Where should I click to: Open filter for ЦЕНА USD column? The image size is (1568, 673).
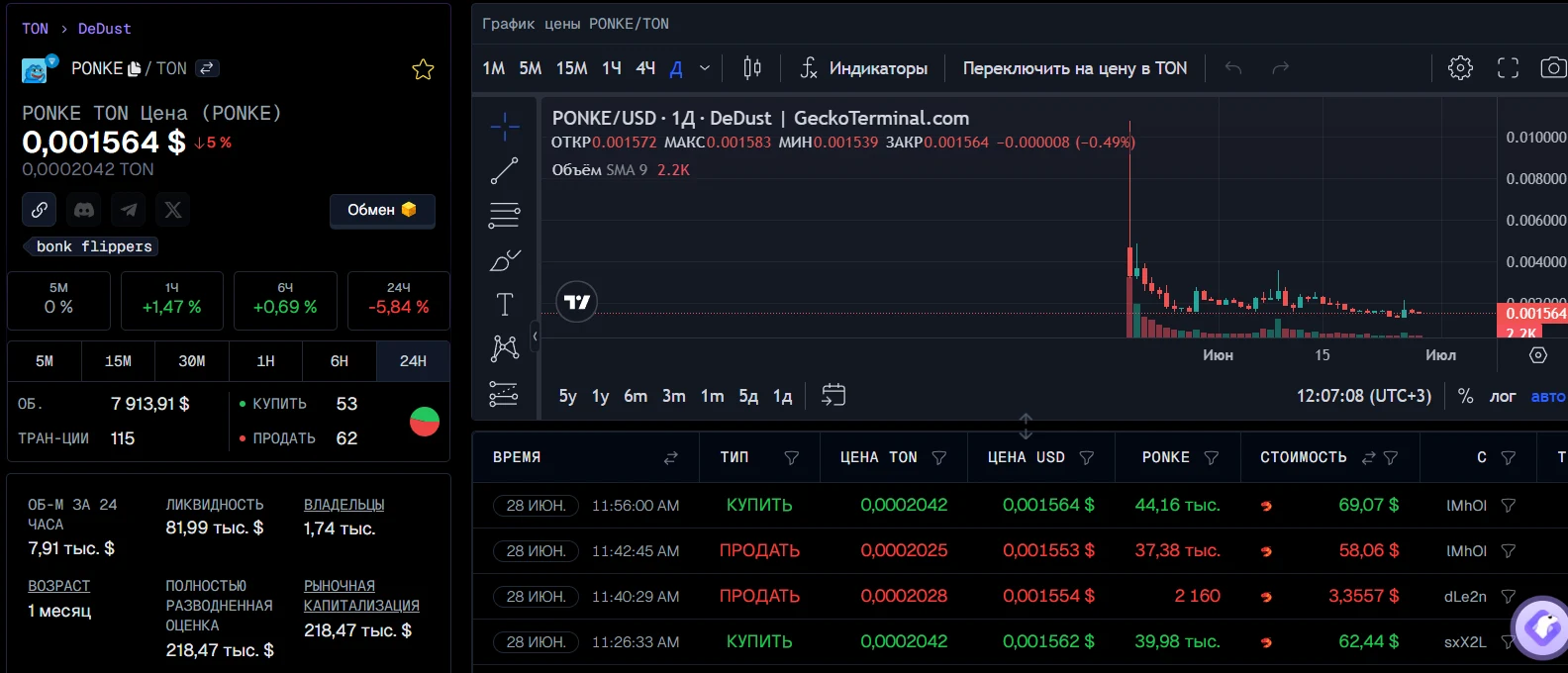coord(1087,457)
